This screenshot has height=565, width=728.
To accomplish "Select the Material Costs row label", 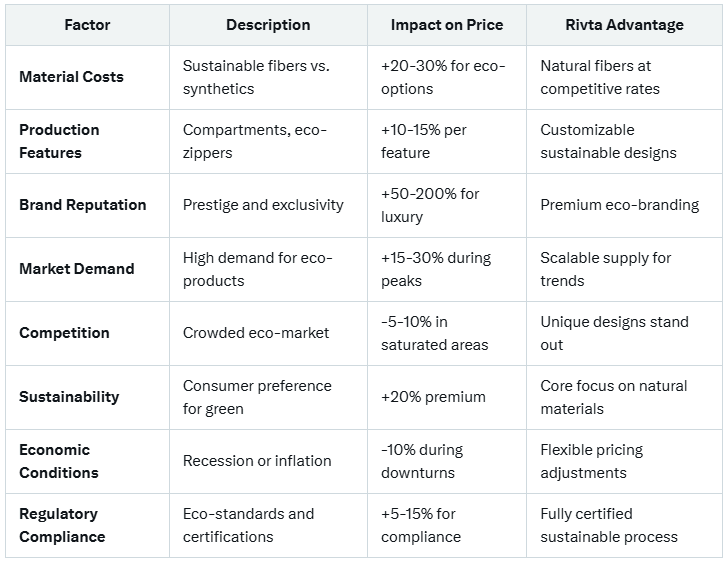I will click(x=71, y=77).
